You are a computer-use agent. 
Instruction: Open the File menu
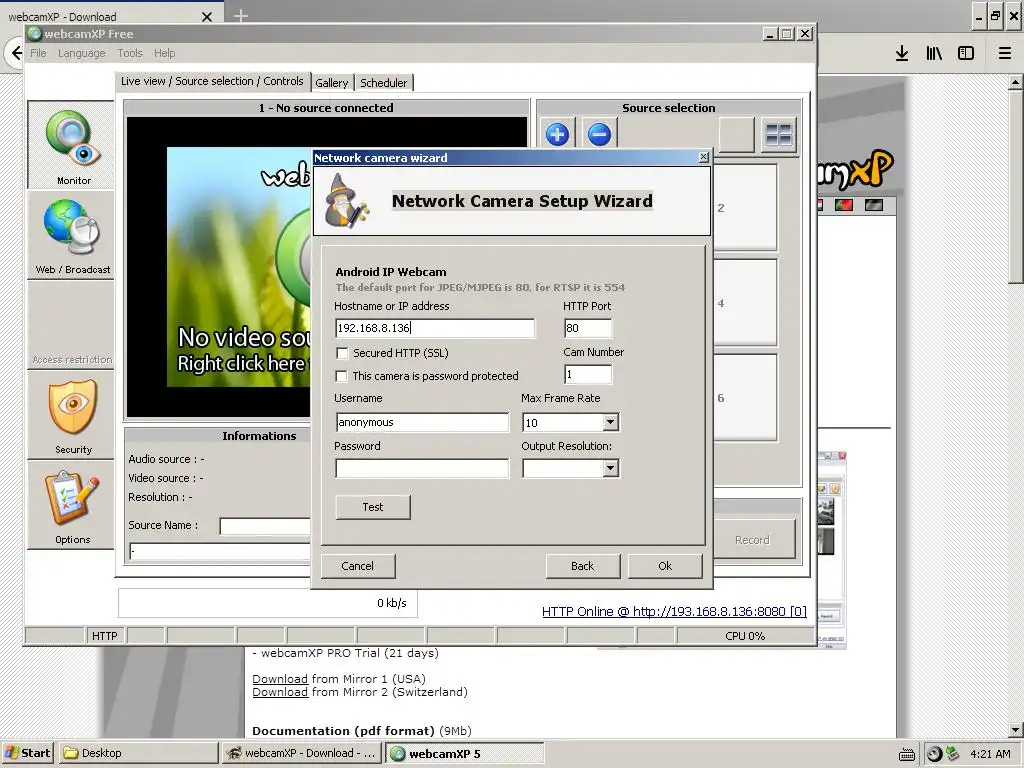tap(38, 53)
